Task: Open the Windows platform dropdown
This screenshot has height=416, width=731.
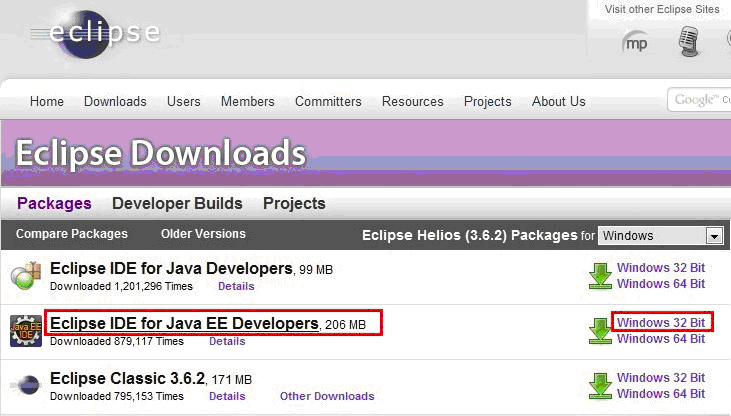Action: pyautogui.click(x=661, y=236)
